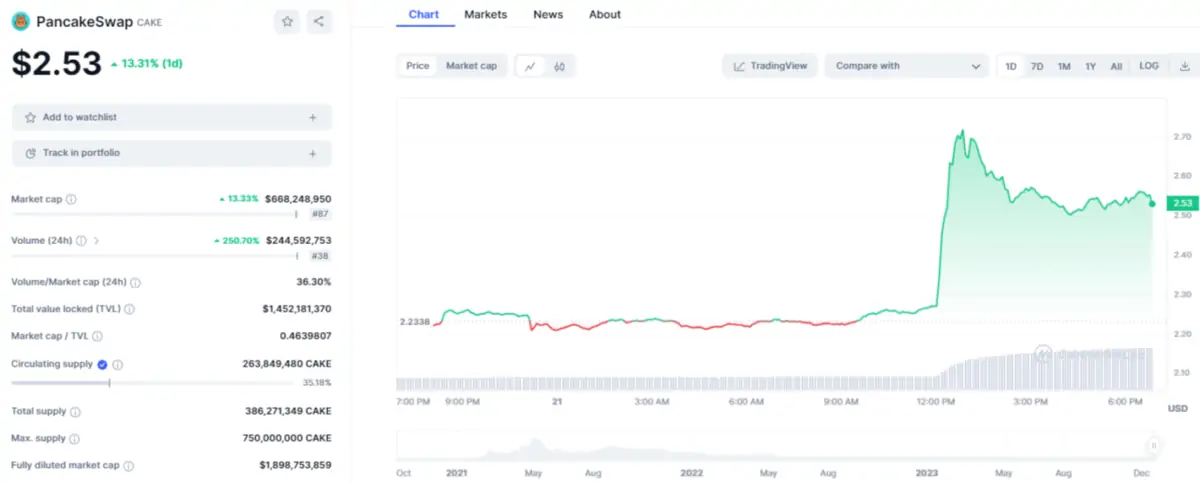Click the 0.4639807 market cap/TVL ratio
The height and width of the screenshot is (483, 1200).
pyautogui.click(x=306, y=337)
